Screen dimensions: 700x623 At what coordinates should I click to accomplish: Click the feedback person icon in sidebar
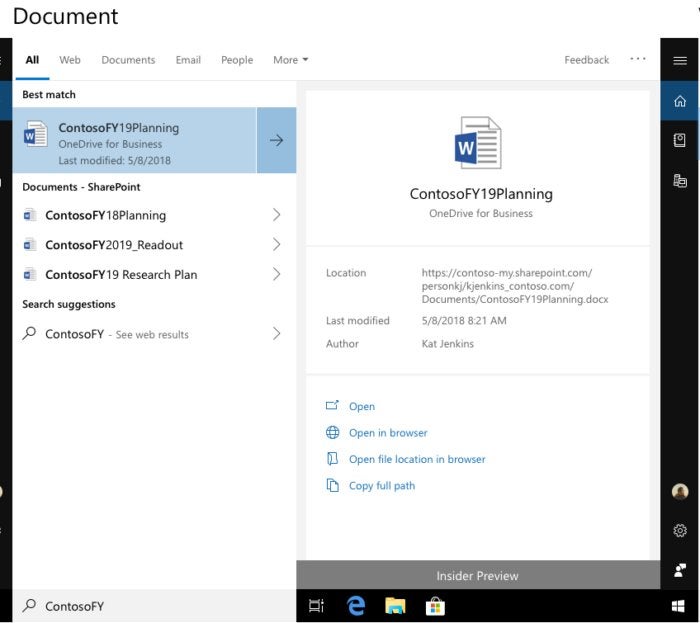(679, 570)
